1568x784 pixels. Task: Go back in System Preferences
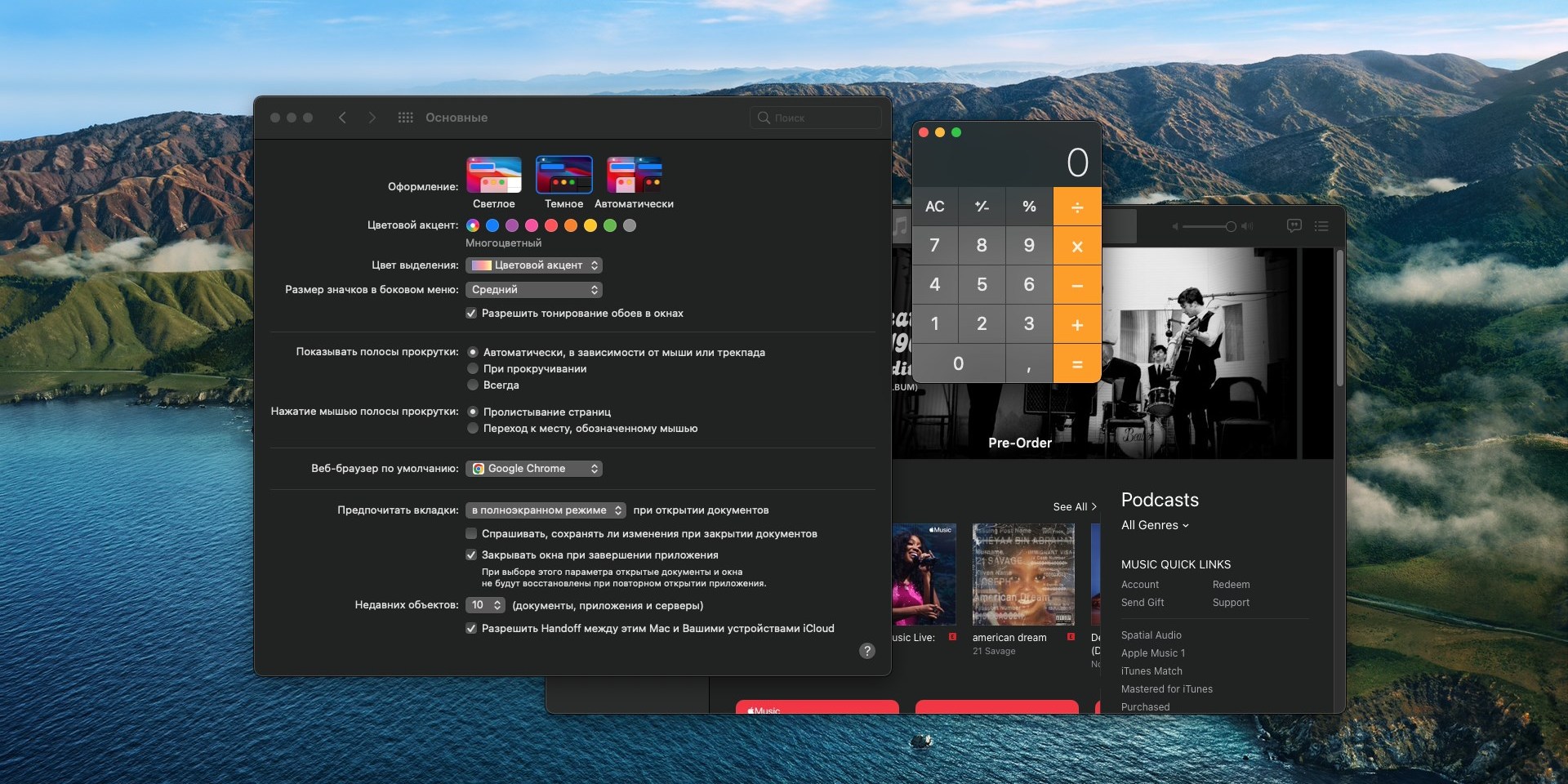click(x=342, y=118)
